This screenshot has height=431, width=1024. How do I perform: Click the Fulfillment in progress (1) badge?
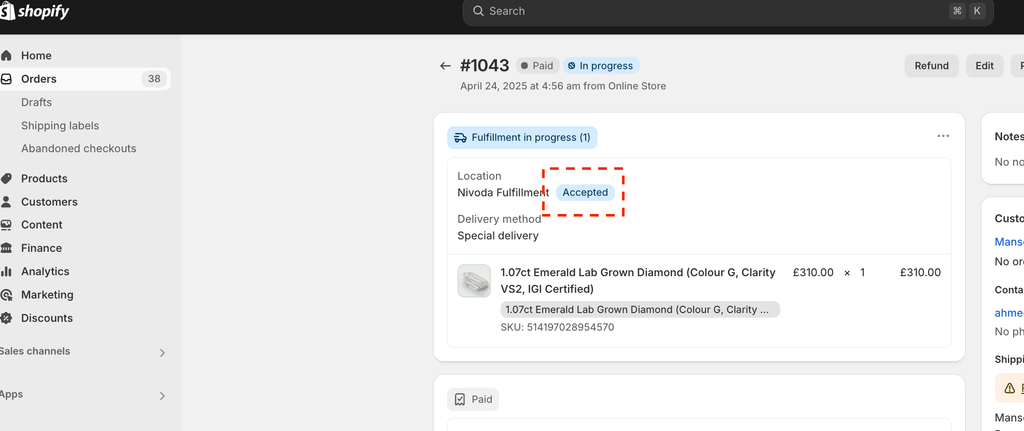tap(522, 138)
